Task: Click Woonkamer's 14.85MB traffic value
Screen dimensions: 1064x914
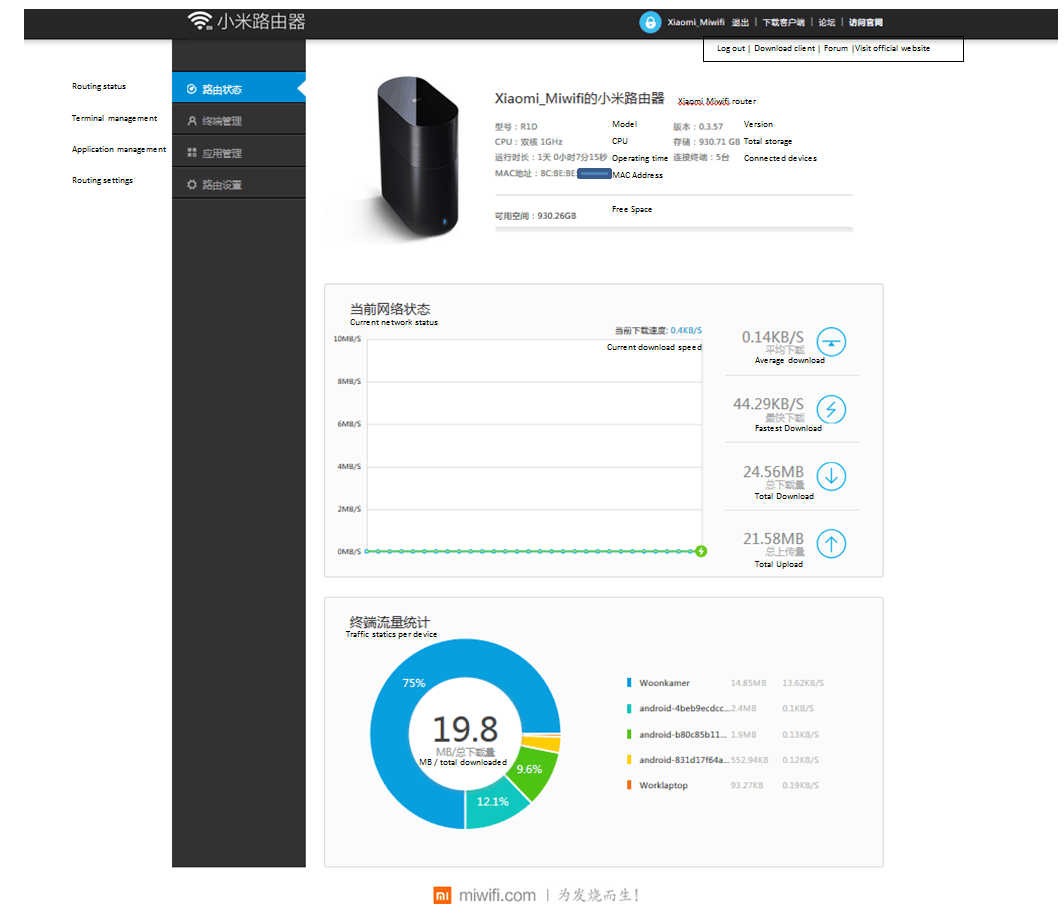Action: [x=748, y=683]
